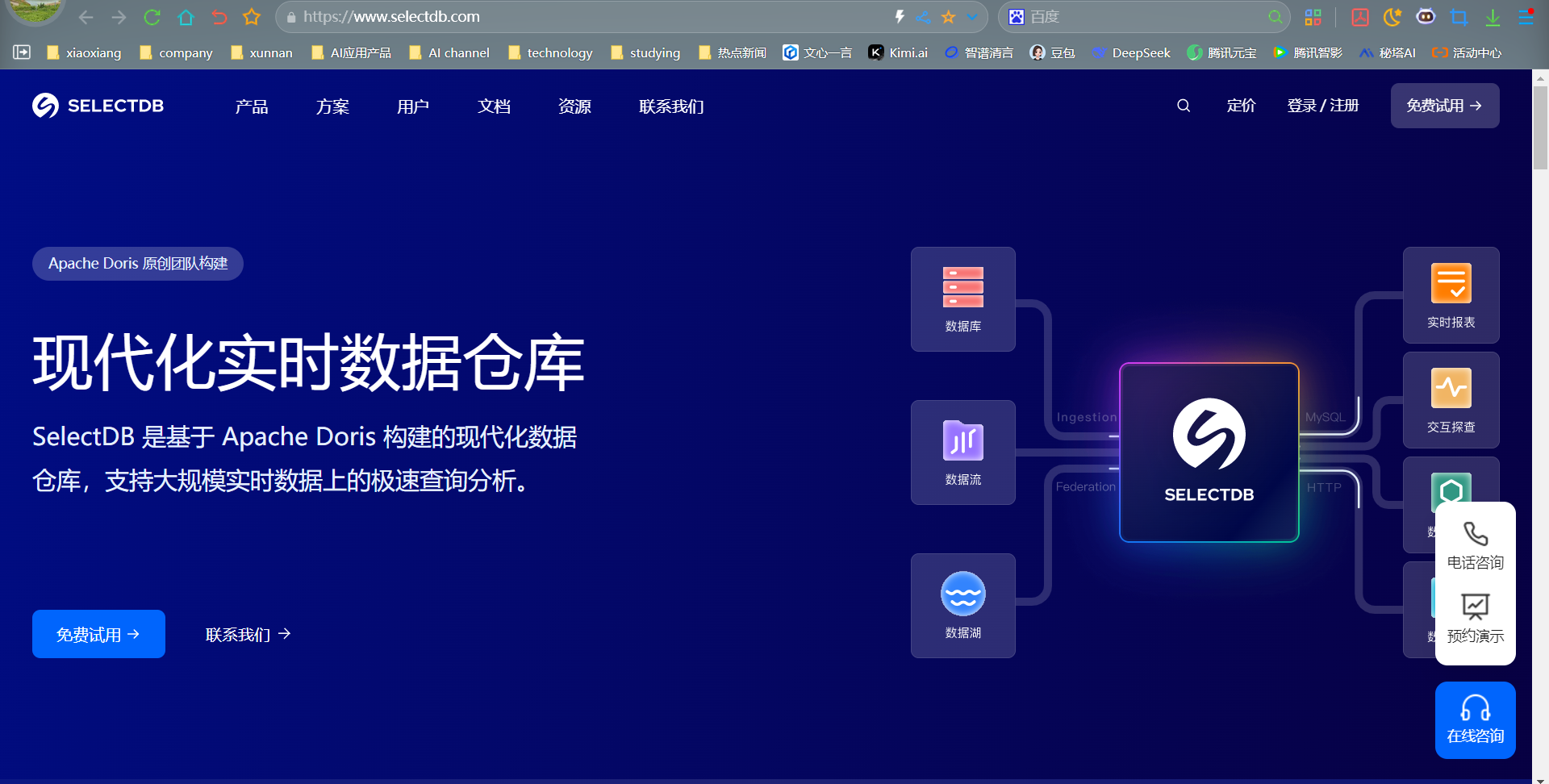
Task: Click the lightning speed-mode icon
Action: coord(900,16)
